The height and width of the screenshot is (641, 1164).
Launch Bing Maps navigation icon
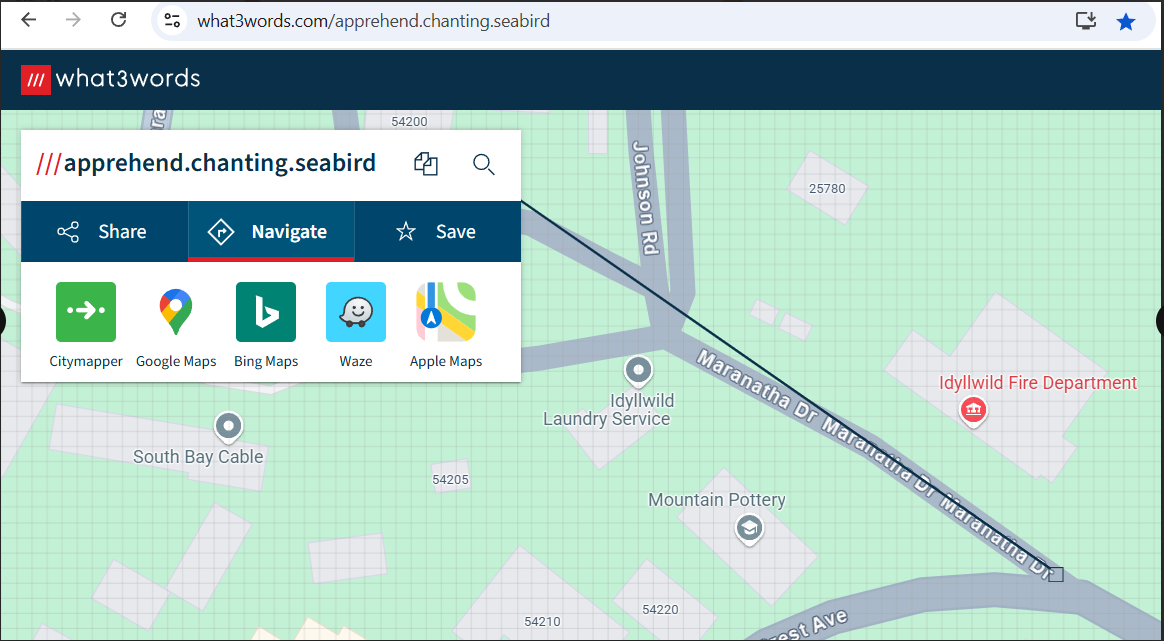pos(266,312)
